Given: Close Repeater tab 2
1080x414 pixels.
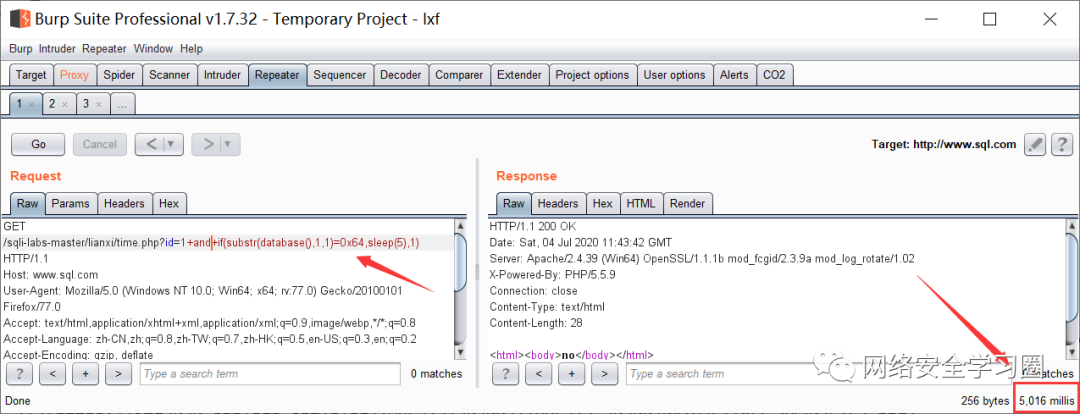Looking at the screenshot, I should [65, 105].
